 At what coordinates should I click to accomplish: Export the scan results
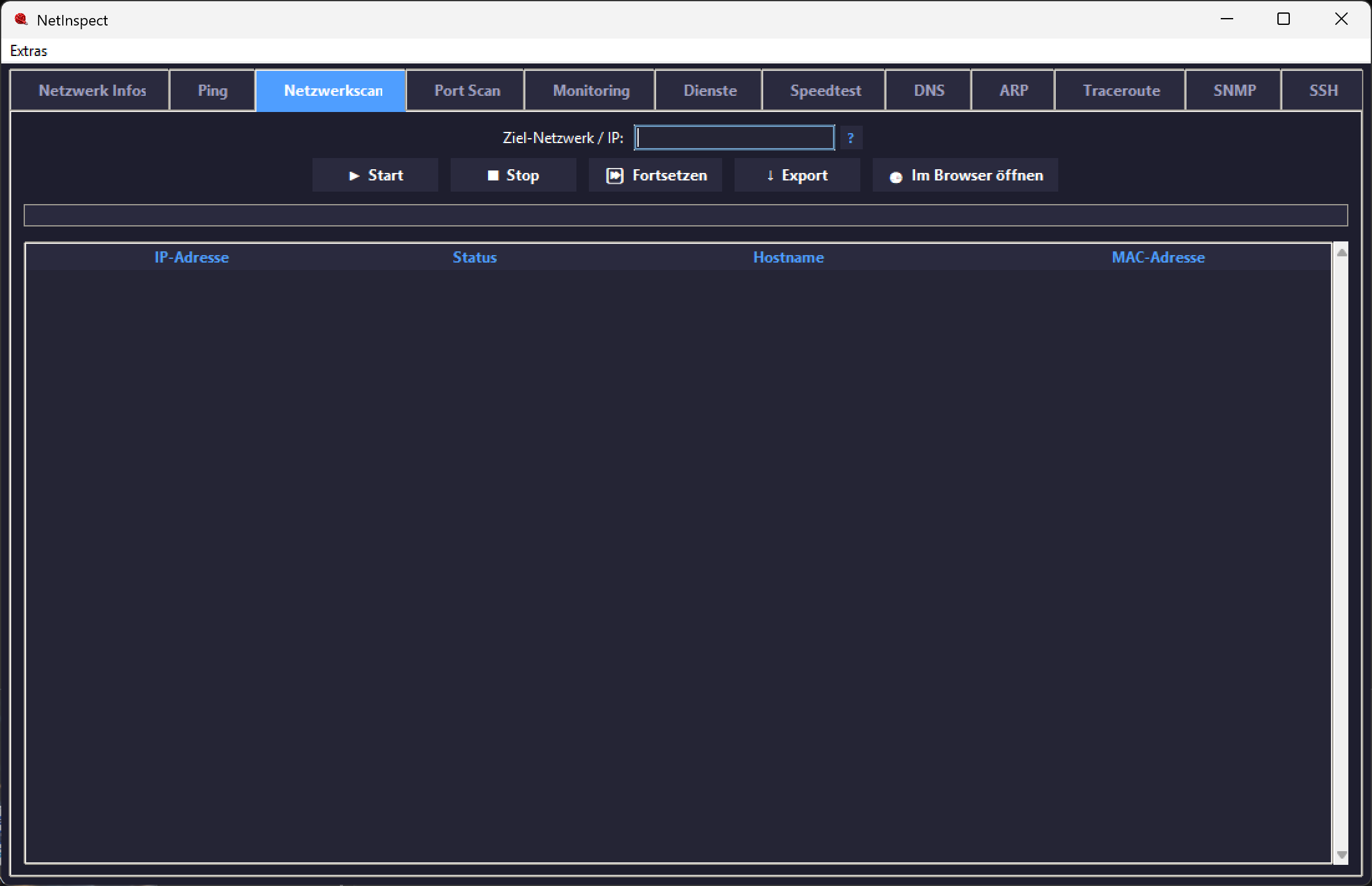coord(797,175)
